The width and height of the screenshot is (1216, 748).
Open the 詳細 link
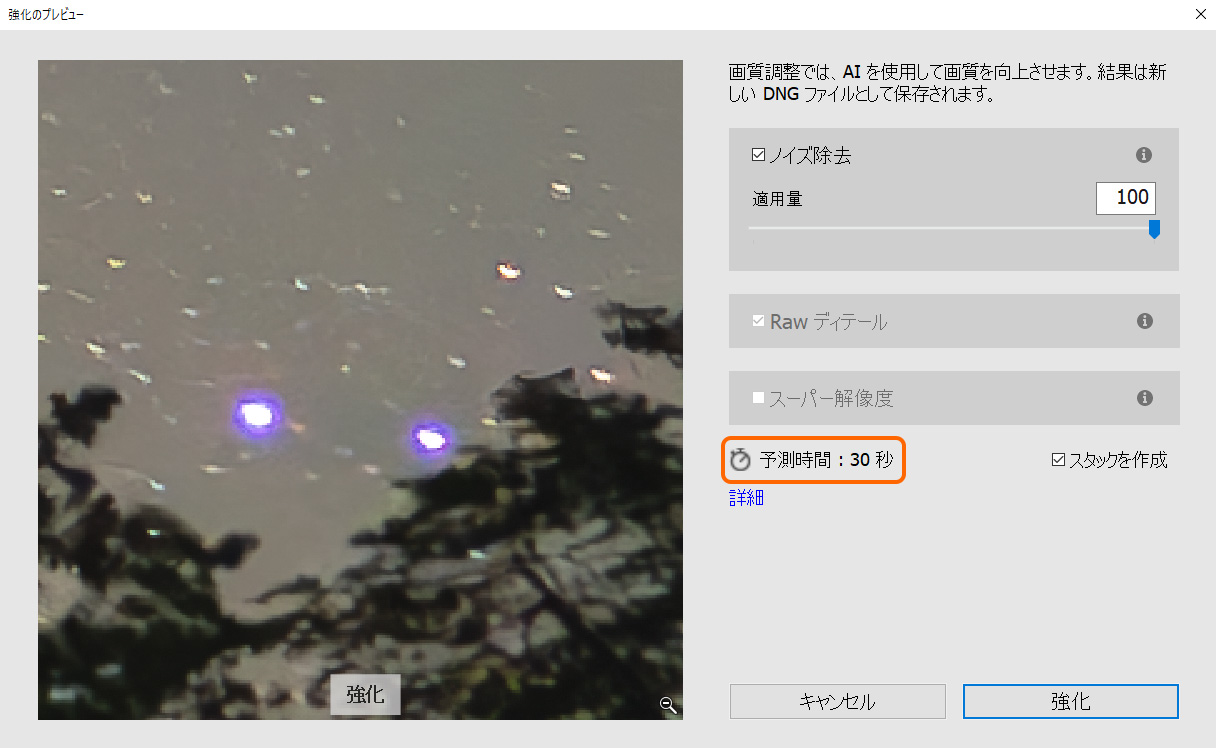(x=747, y=498)
